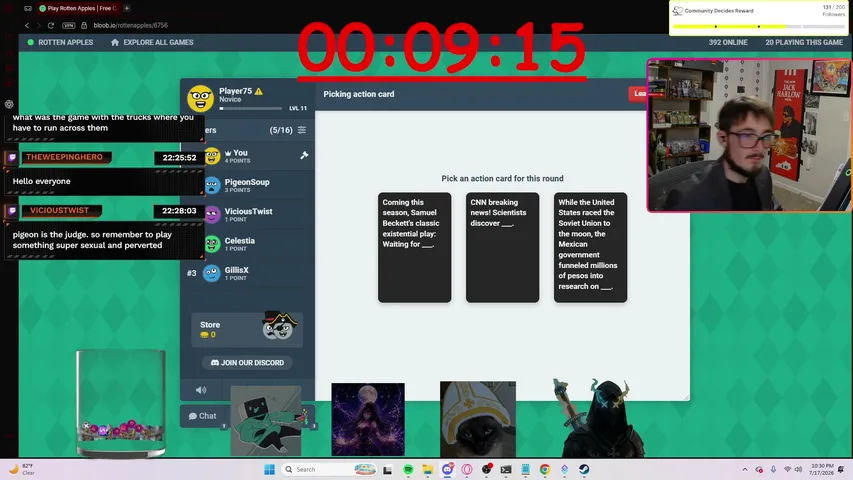Image resolution: width=853 pixels, height=480 pixels.
Task: Click 20 Playing This Game text
Action: point(804,42)
